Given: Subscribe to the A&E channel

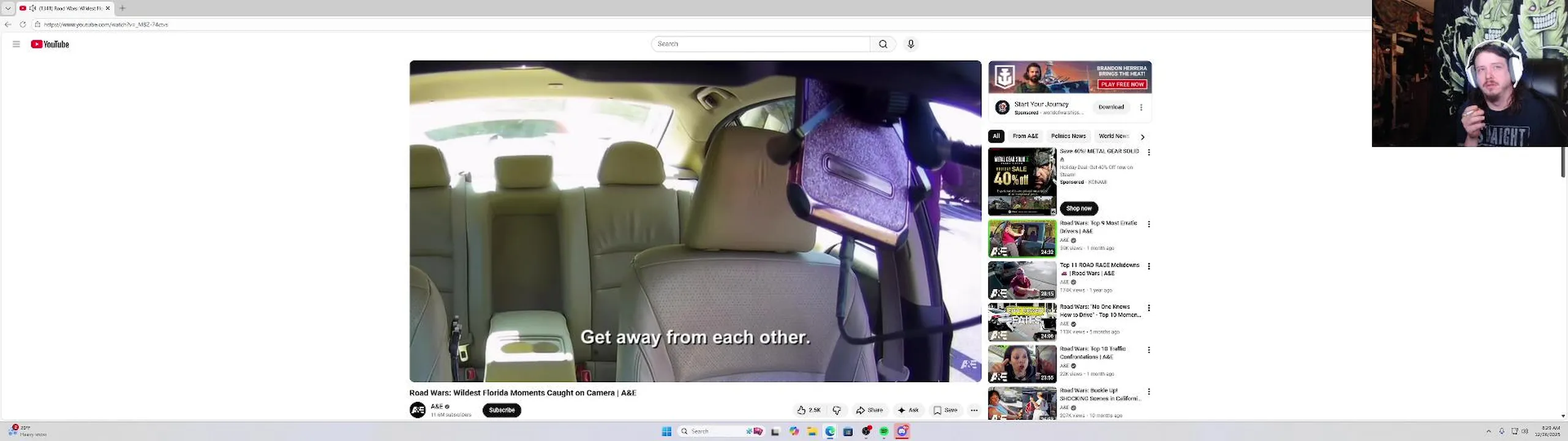Looking at the screenshot, I should pos(502,410).
